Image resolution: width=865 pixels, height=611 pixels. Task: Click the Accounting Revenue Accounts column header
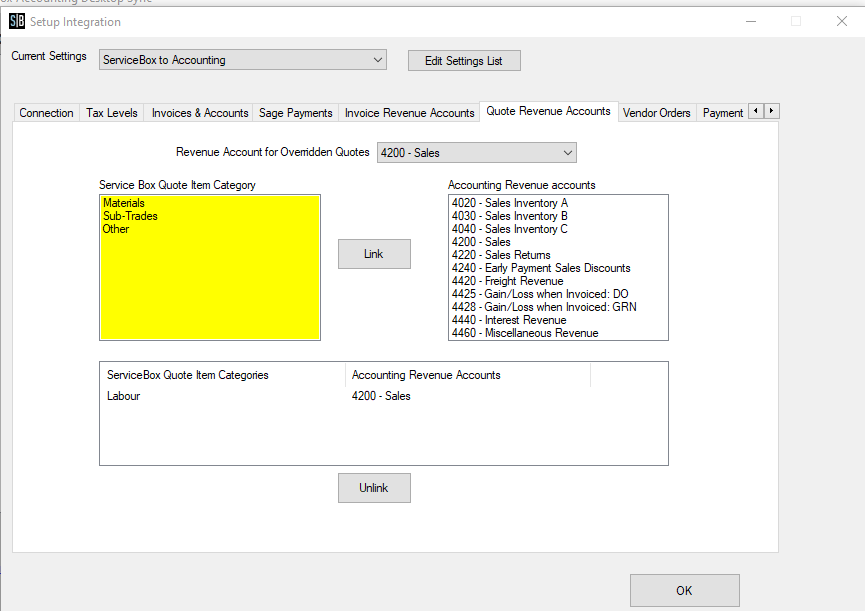468,375
